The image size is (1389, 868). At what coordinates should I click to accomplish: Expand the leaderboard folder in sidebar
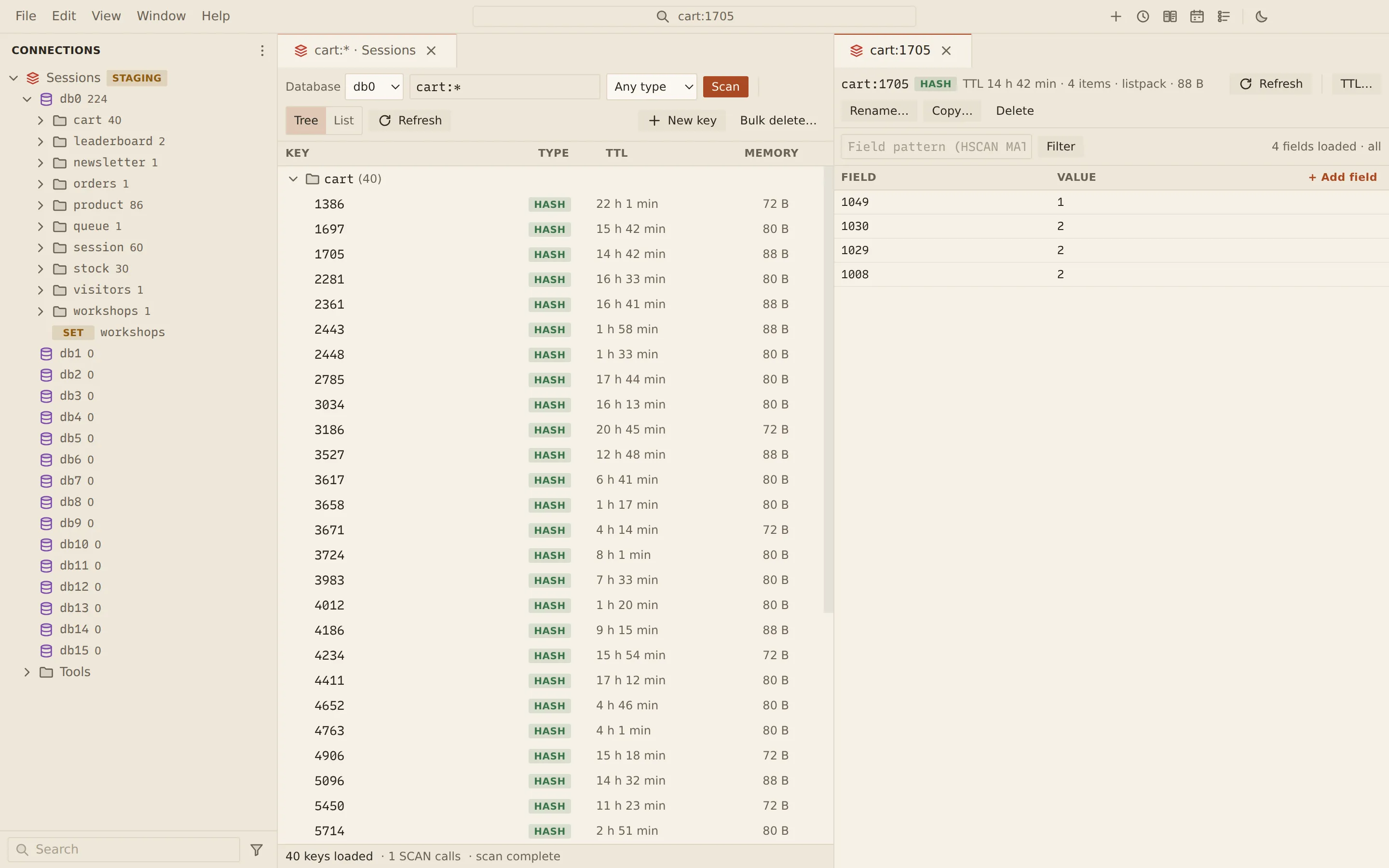tap(40, 141)
